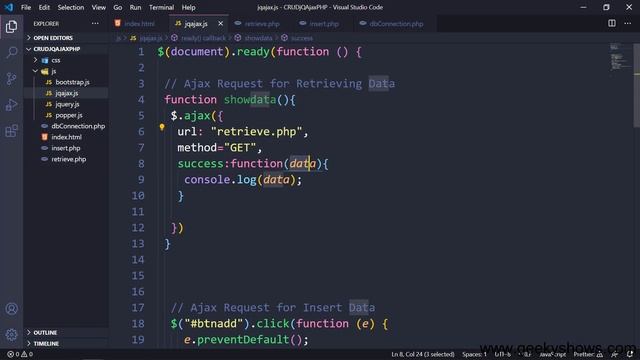Click the VS Code logo icon
The image size is (640, 360).
tap(9, 7)
